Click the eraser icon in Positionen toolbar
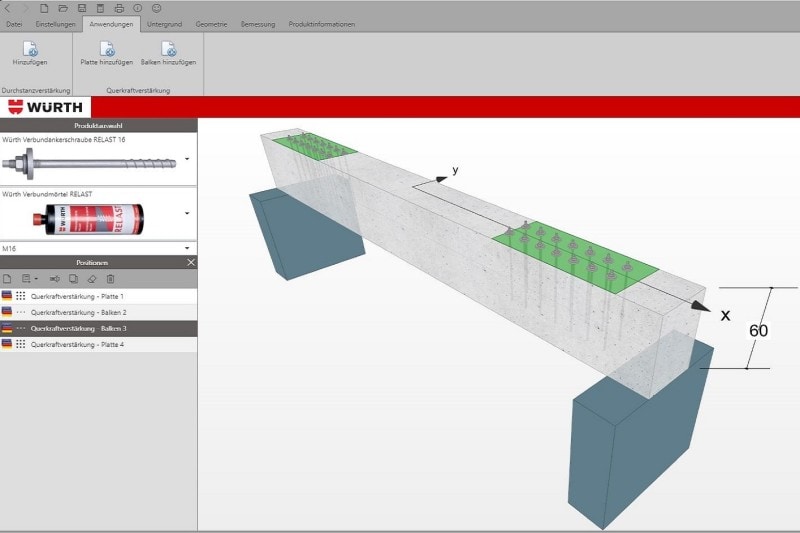 pyautogui.click(x=92, y=279)
